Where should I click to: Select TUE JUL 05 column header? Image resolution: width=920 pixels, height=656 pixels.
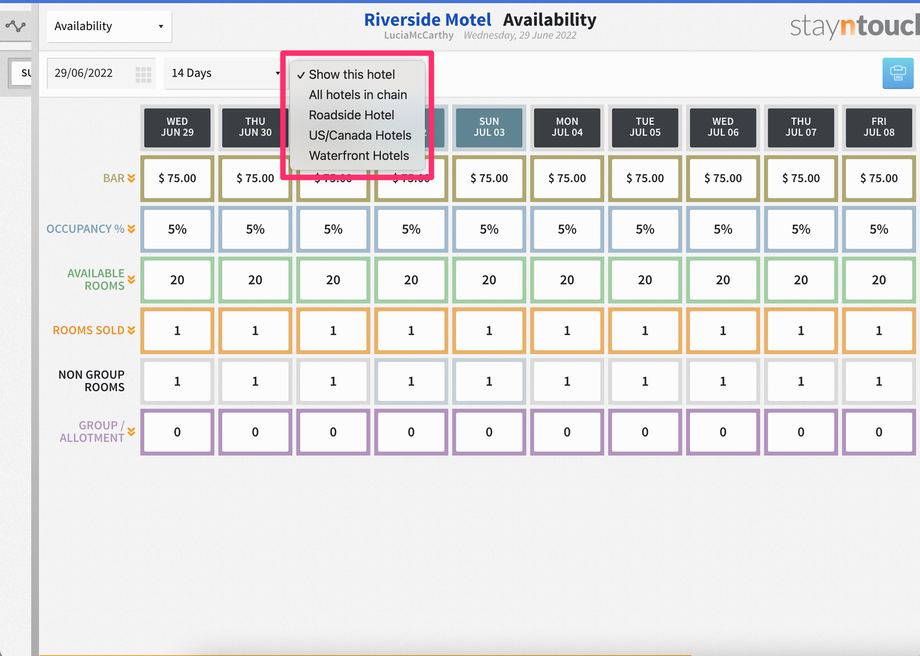(x=645, y=127)
